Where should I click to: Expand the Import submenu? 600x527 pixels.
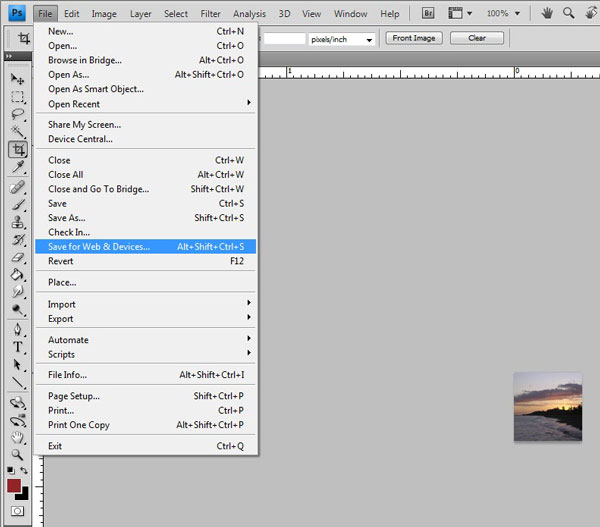[145, 304]
